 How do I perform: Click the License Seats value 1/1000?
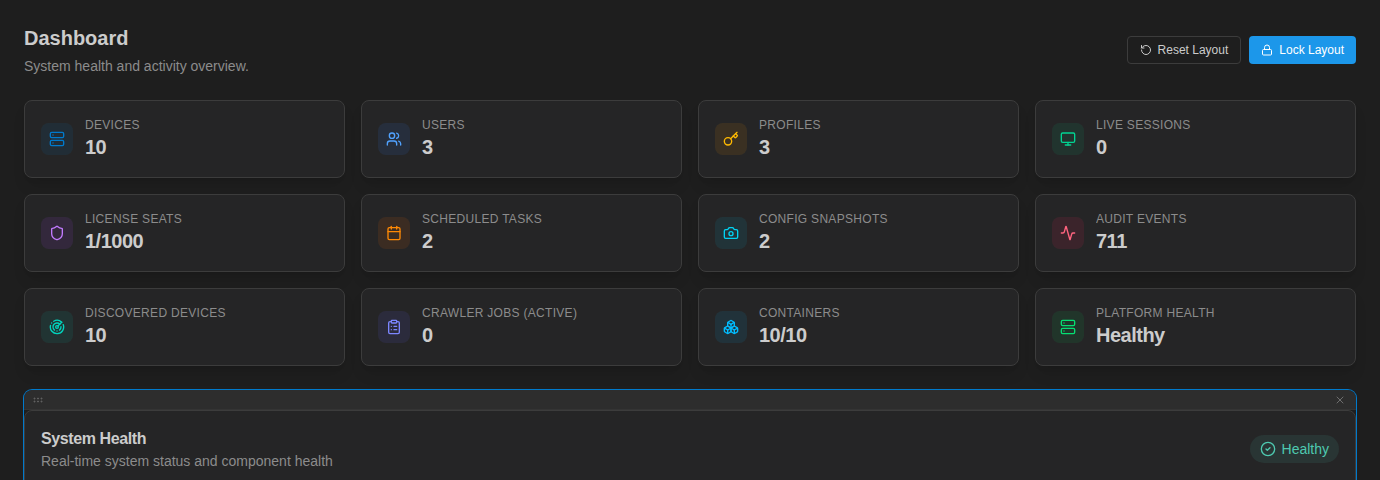pos(114,241)
